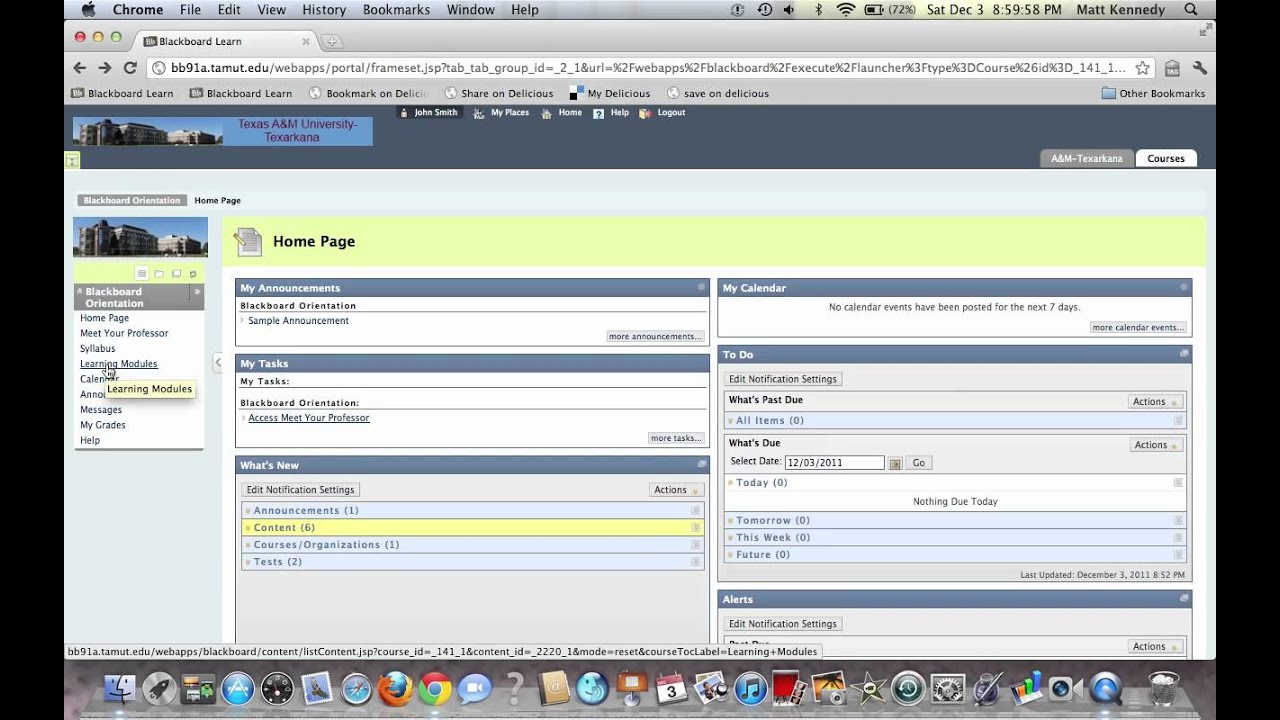Launch Firefox from the dock
Screen dimensions: 1280x720
tap(396, 688)
